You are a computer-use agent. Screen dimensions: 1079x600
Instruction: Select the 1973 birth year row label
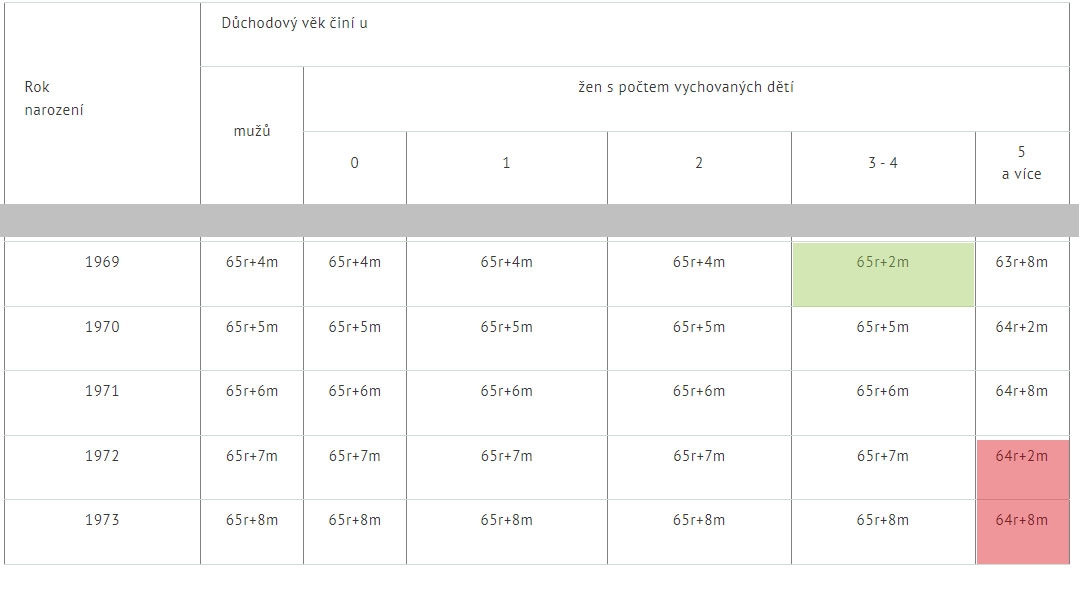click(102, 519)
